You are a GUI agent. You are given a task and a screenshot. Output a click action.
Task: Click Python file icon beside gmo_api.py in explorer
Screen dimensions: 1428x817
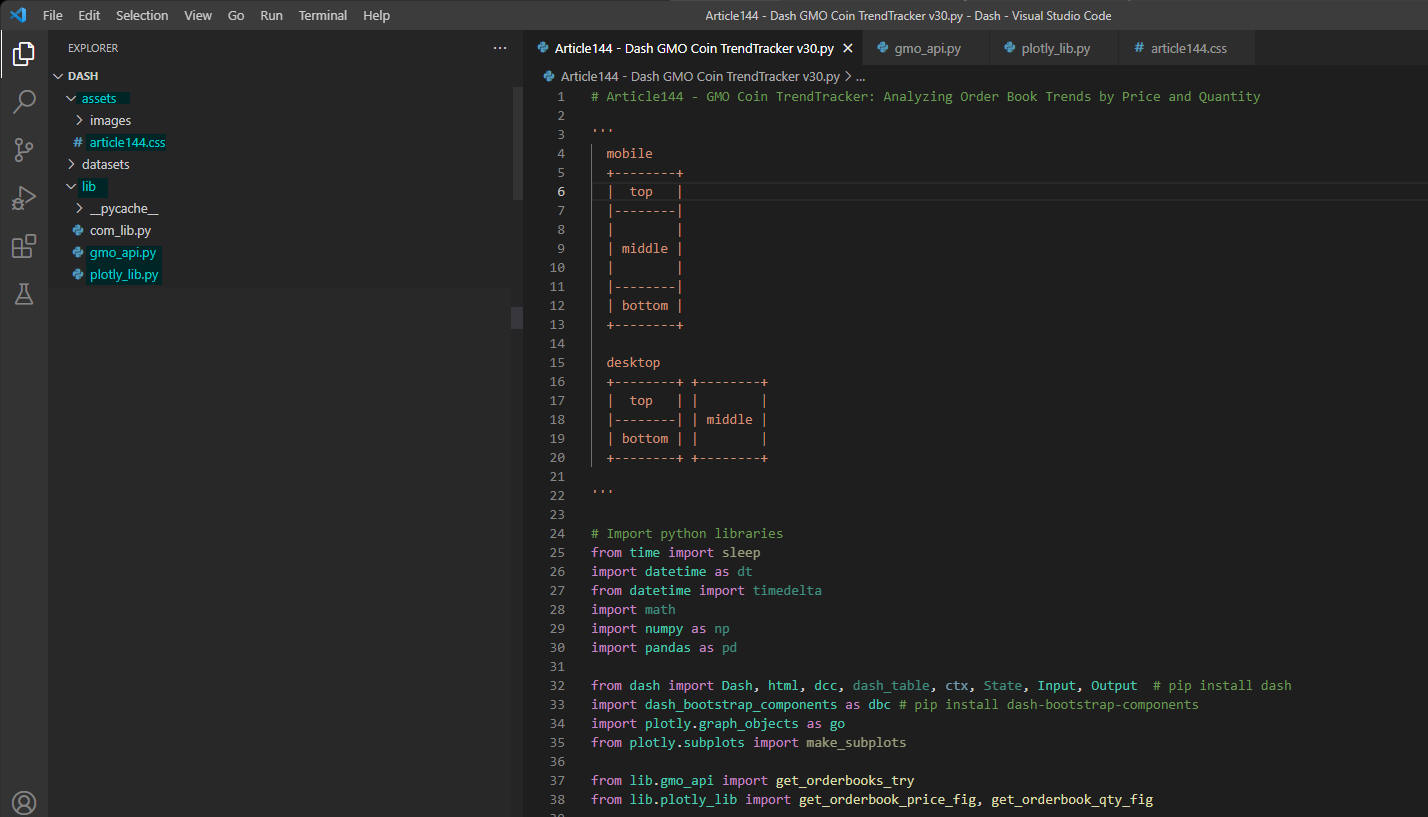click(78, 252)
